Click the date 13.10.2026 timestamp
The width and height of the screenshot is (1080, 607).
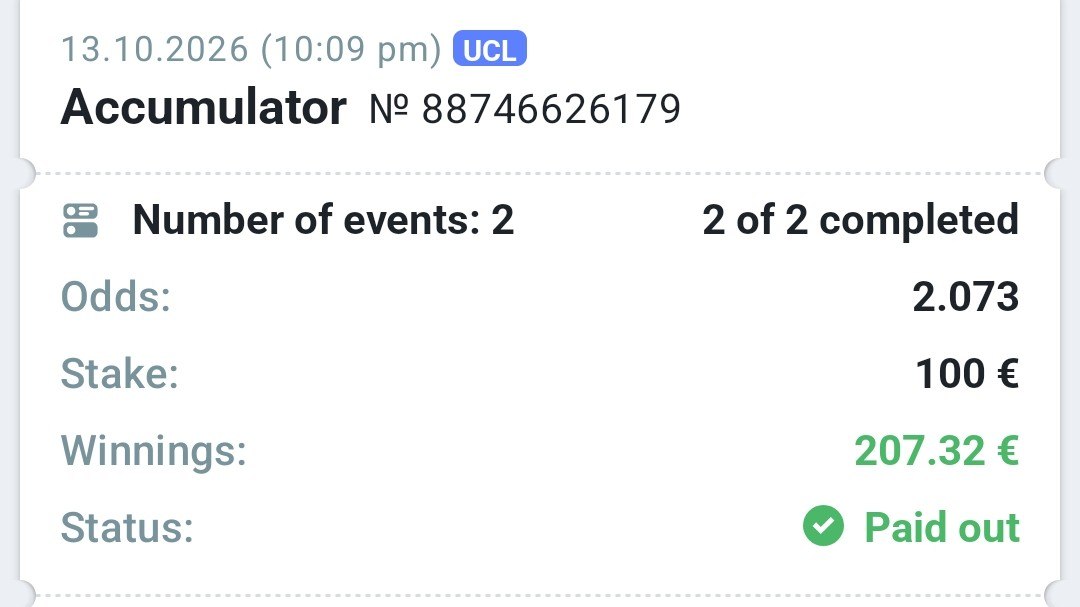[251, 49]
